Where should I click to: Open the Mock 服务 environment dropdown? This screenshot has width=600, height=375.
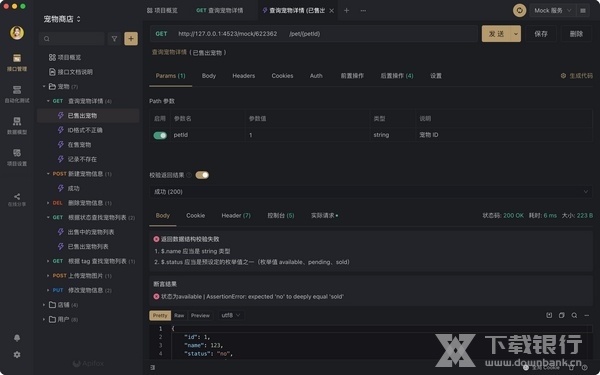tap(553, 10)
